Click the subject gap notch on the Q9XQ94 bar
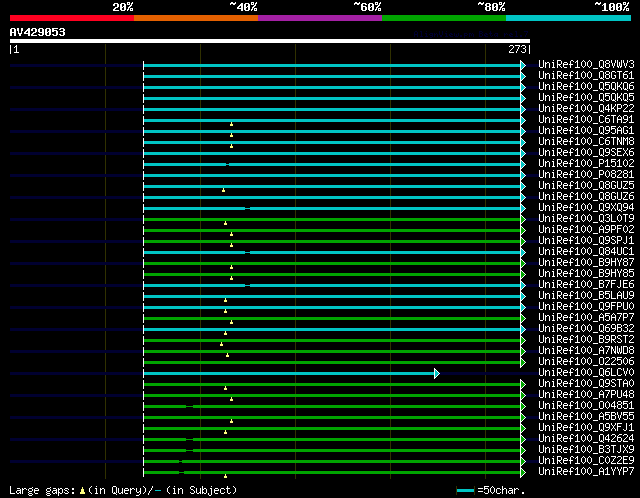The image size is (640, 498). tap(247, 208)
